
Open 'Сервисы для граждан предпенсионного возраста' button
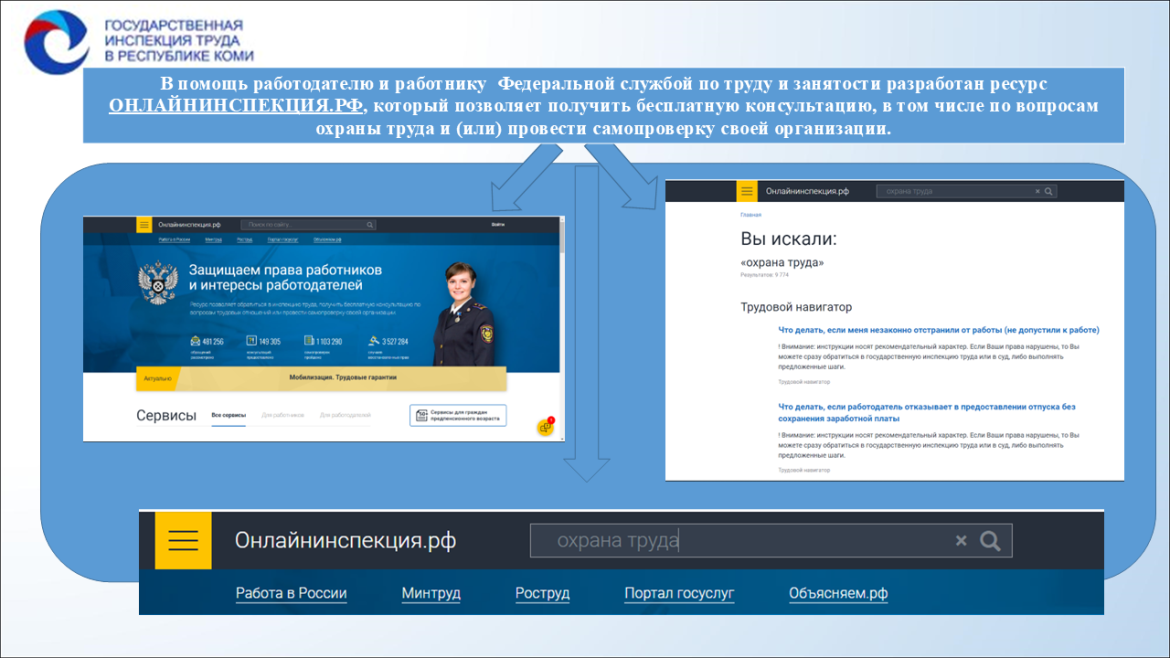[458, 416]
